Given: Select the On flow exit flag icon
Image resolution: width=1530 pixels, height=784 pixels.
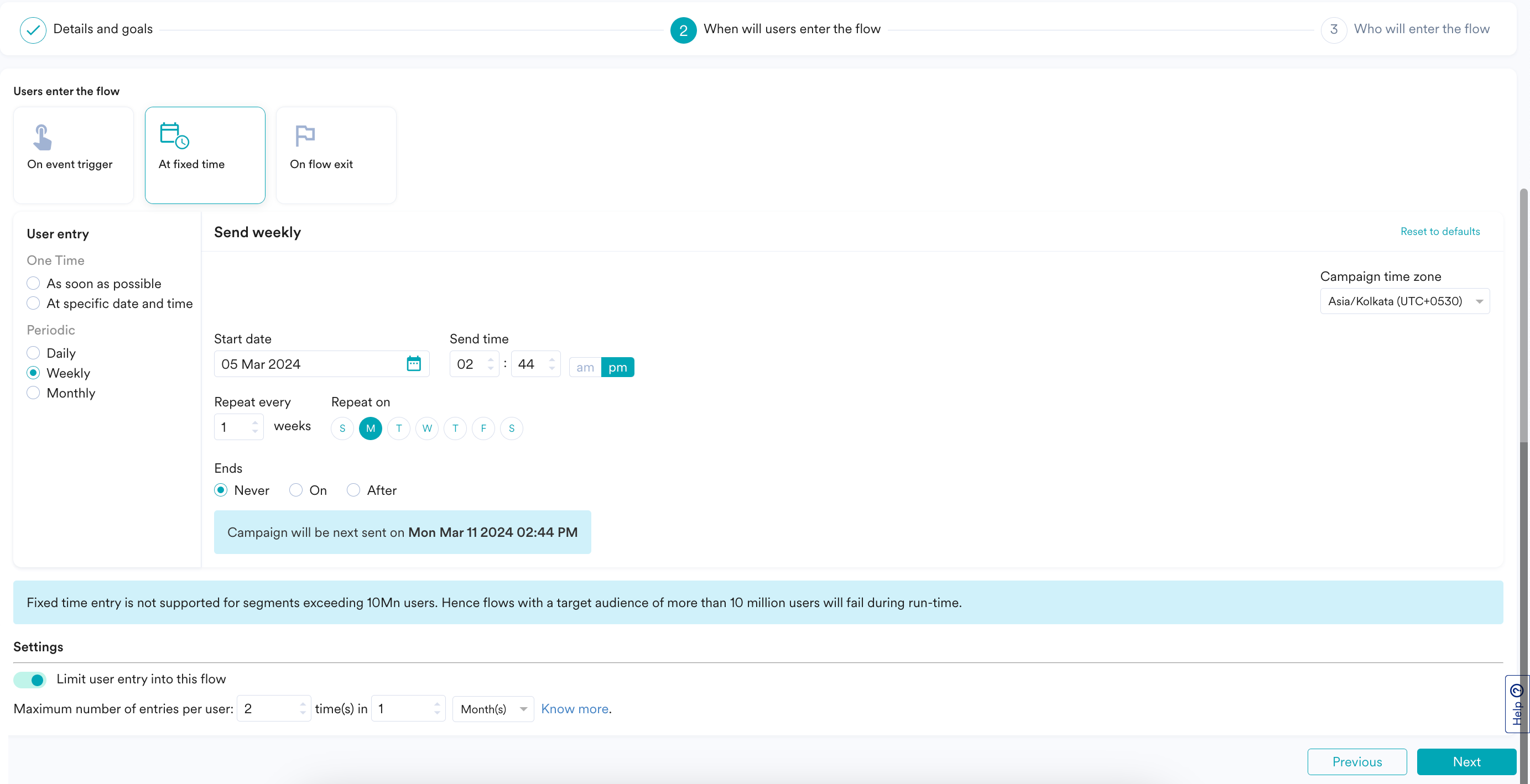Looking at the screenshot, I should pos(305,136).
